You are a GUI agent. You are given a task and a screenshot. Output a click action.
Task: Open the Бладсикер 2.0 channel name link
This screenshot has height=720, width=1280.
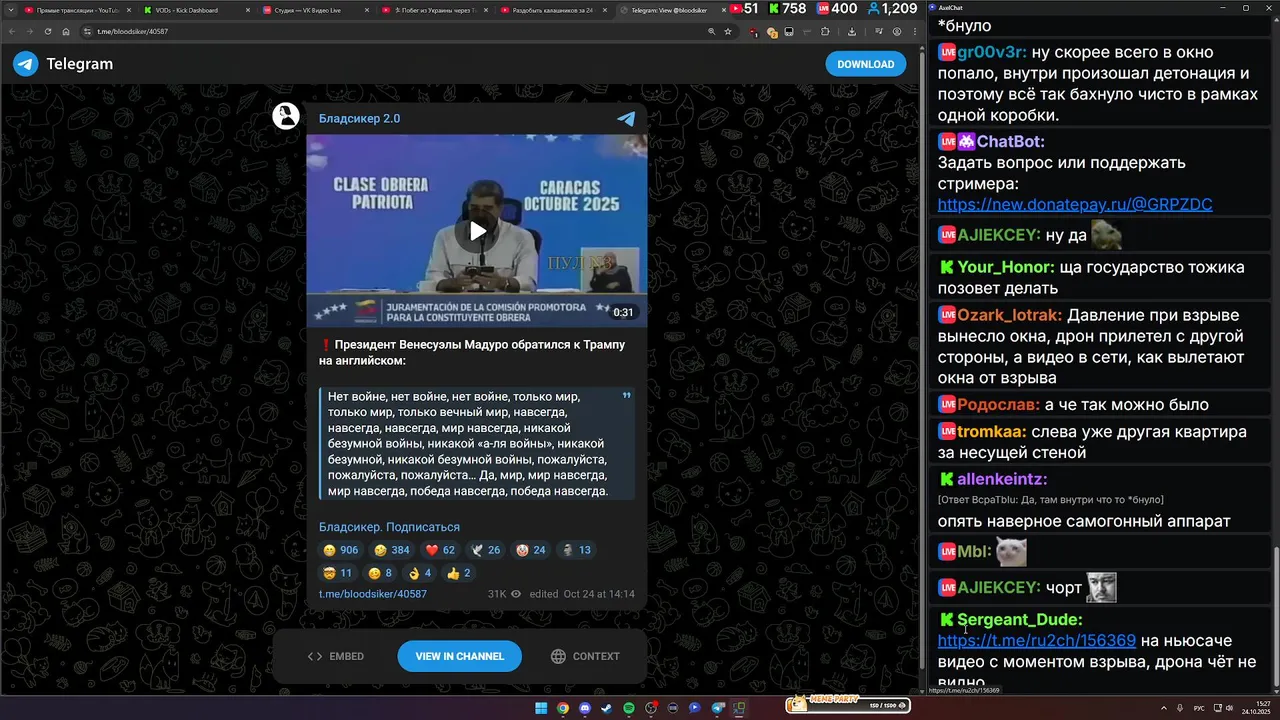359,118
